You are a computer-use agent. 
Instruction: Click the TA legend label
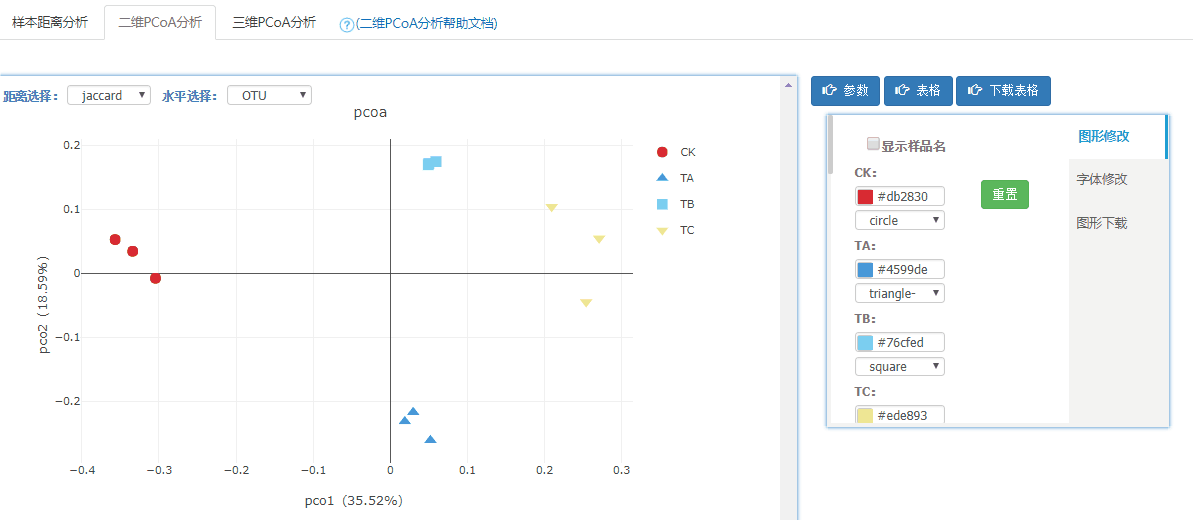[x=687, y=177]
